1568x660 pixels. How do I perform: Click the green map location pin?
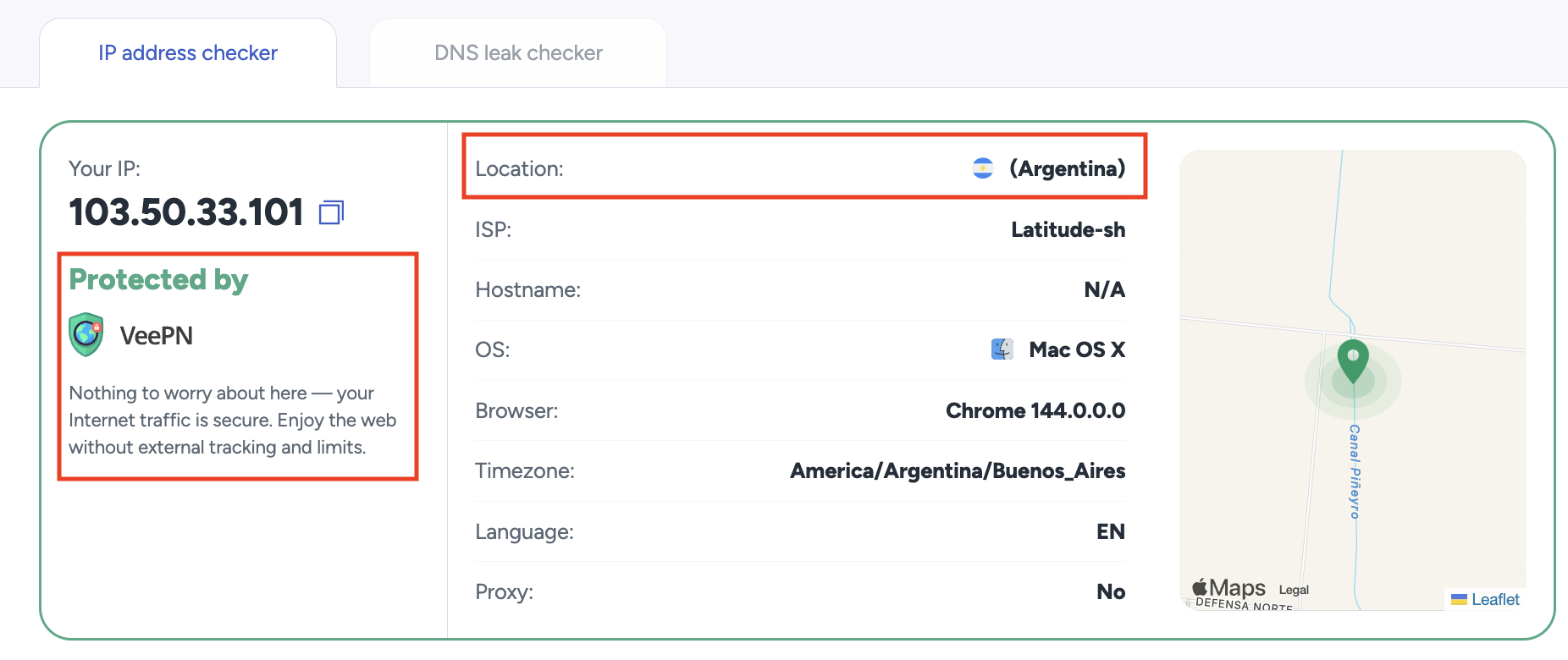(x=1353, y=361)
